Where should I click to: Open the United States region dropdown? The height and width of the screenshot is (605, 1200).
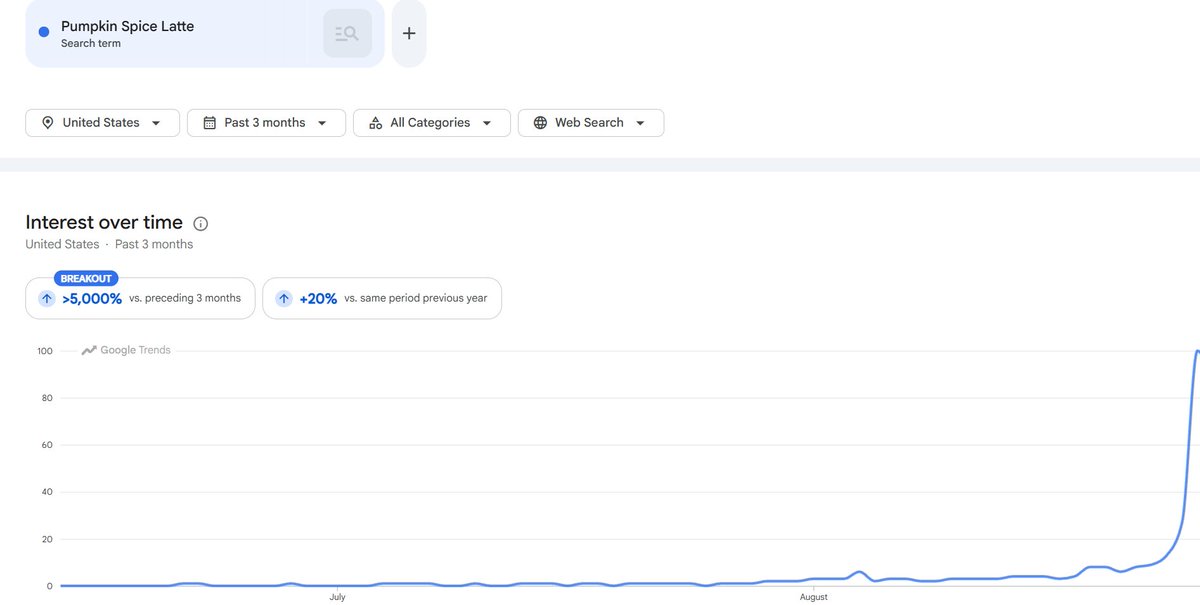[103, 123]
